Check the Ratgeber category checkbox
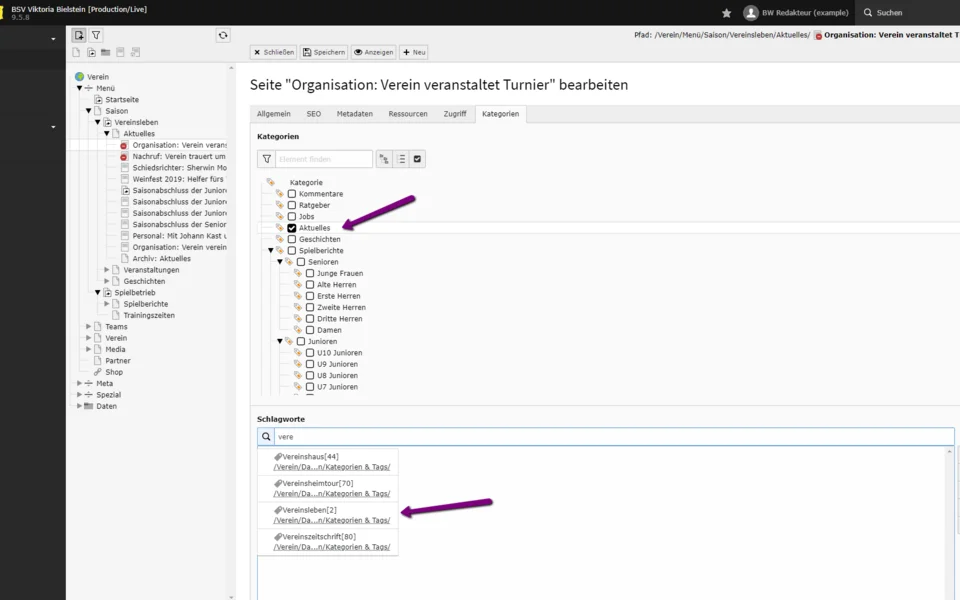960x600 pixels. click(292, 205)
